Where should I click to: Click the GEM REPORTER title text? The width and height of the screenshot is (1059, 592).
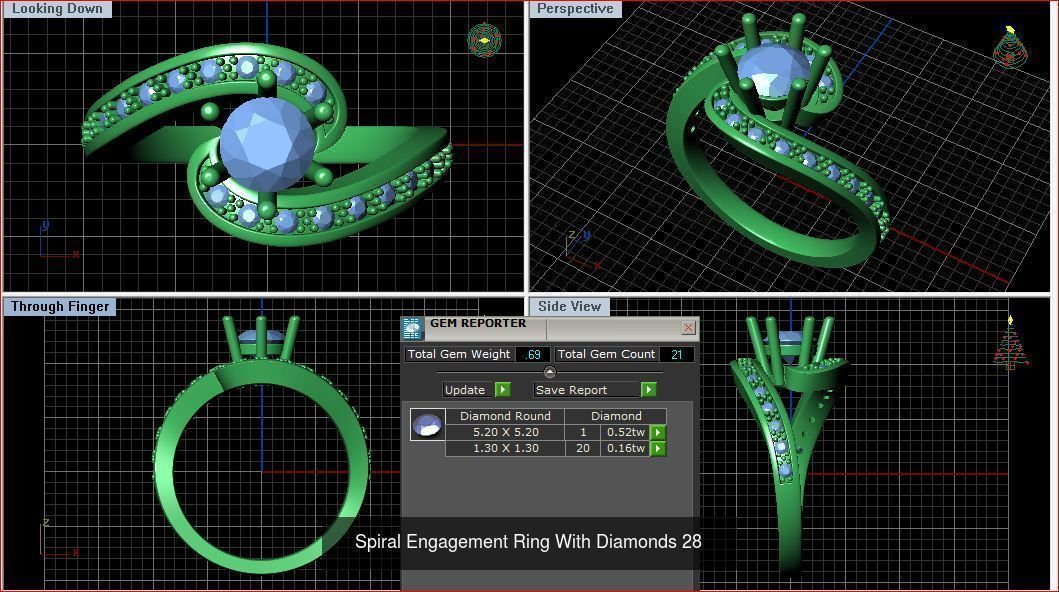click(478, 323)
